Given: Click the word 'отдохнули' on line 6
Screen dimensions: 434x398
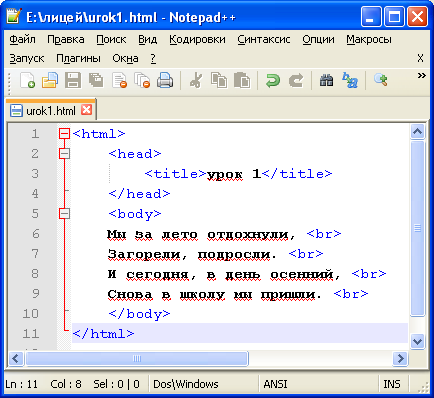Looking at the screenshot, I should tap(248, 235).
